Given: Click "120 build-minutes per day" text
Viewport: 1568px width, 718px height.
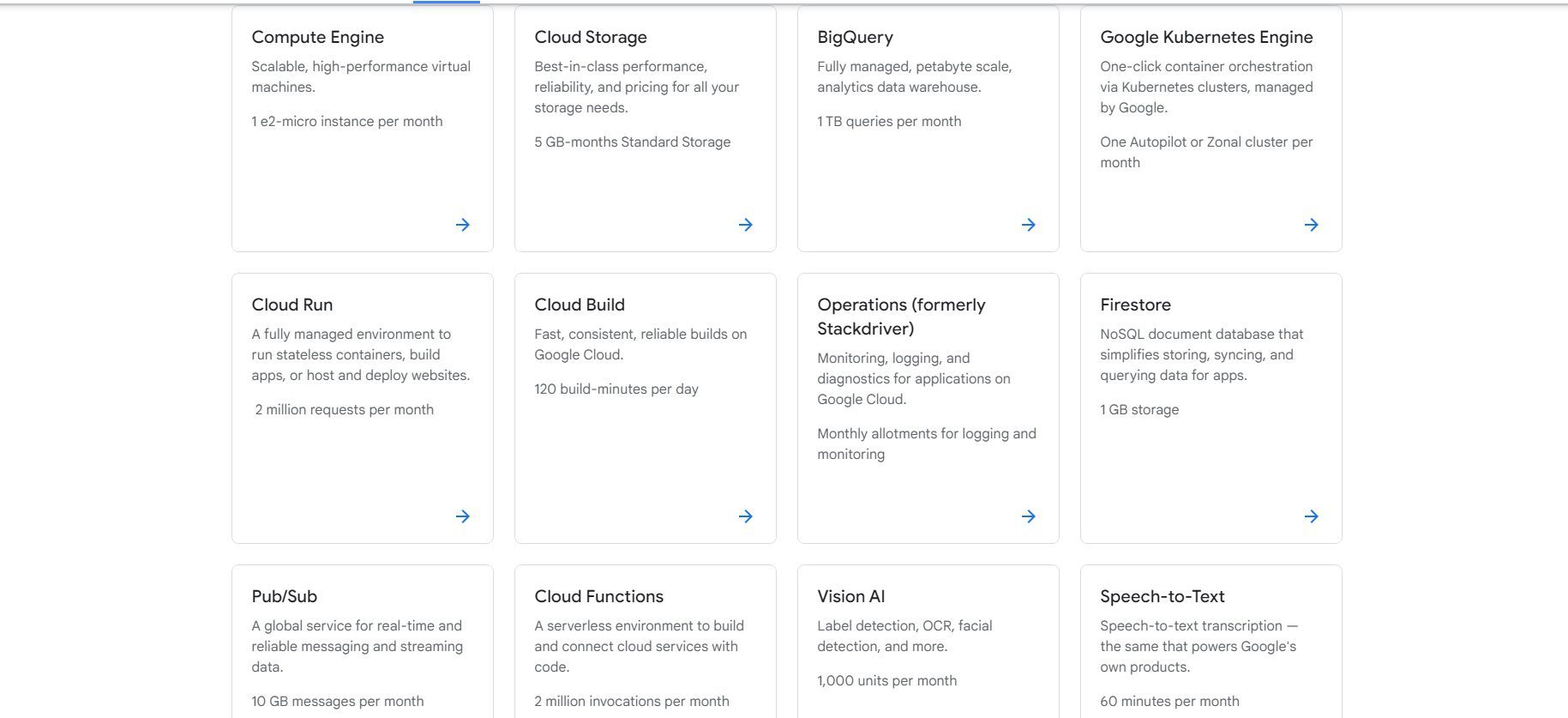Looking at the screenshot, I should click(616, 389).
